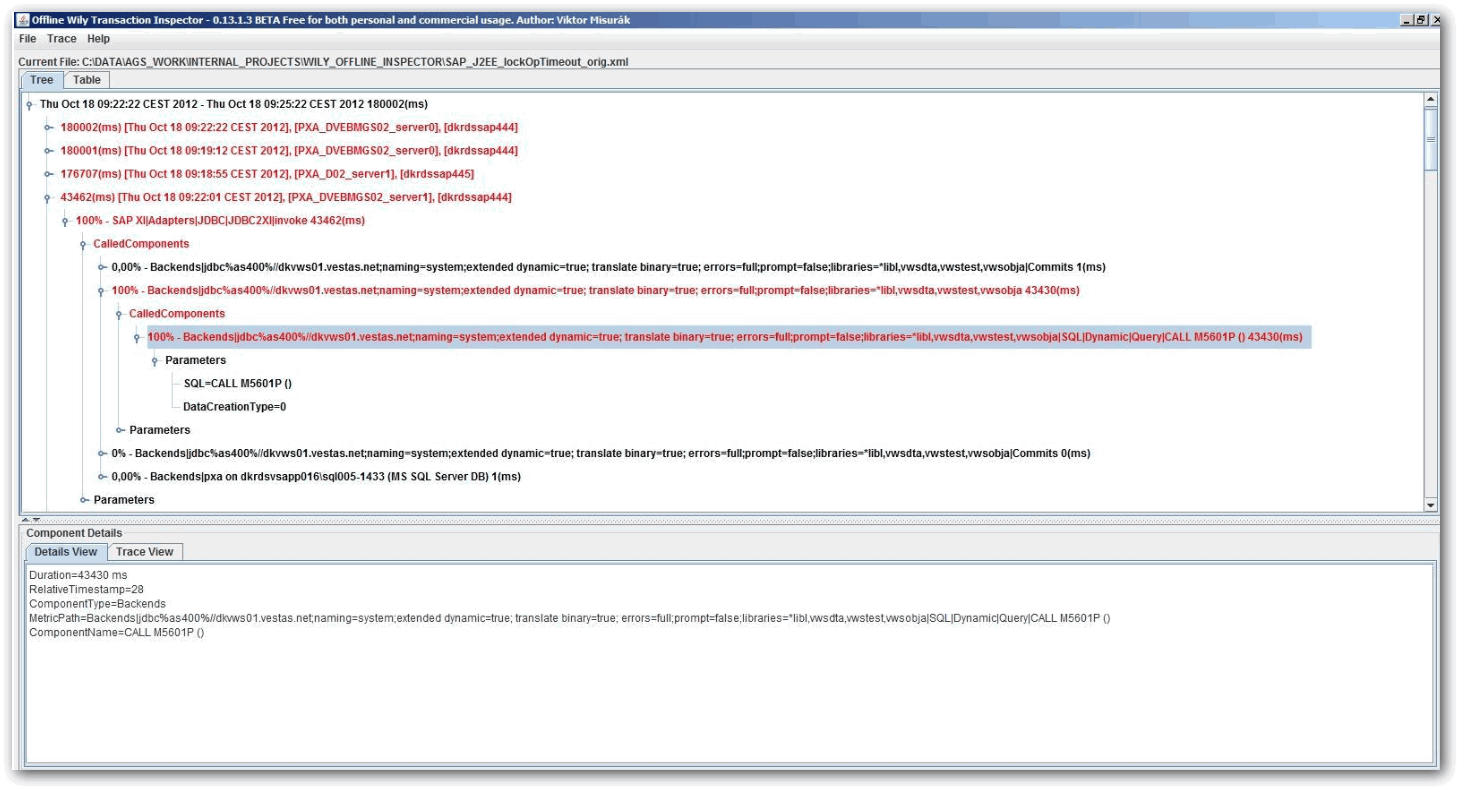Select the 180002(ms) PXA_DVEBMGS02_server0 row
1460x790 pixels.
click(x=289, y=127)
